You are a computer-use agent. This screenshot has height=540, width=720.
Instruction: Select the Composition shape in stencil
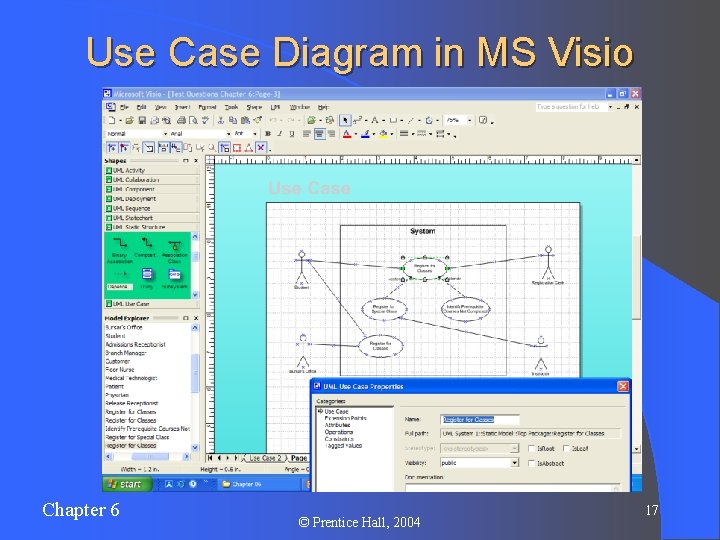146,248
